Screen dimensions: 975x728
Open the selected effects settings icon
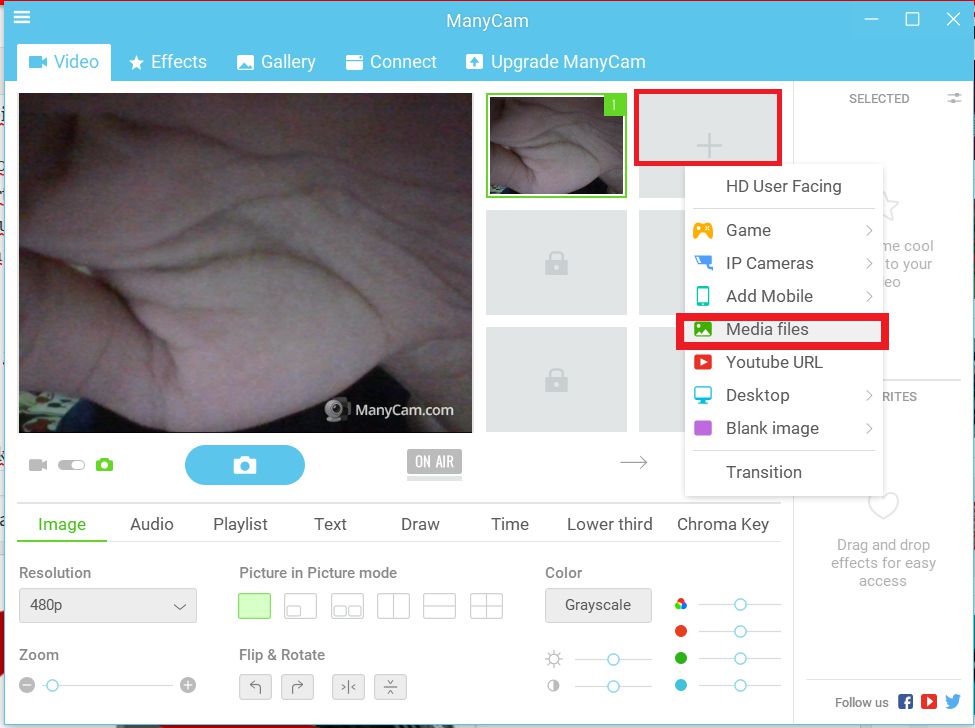tap(954, 98)
